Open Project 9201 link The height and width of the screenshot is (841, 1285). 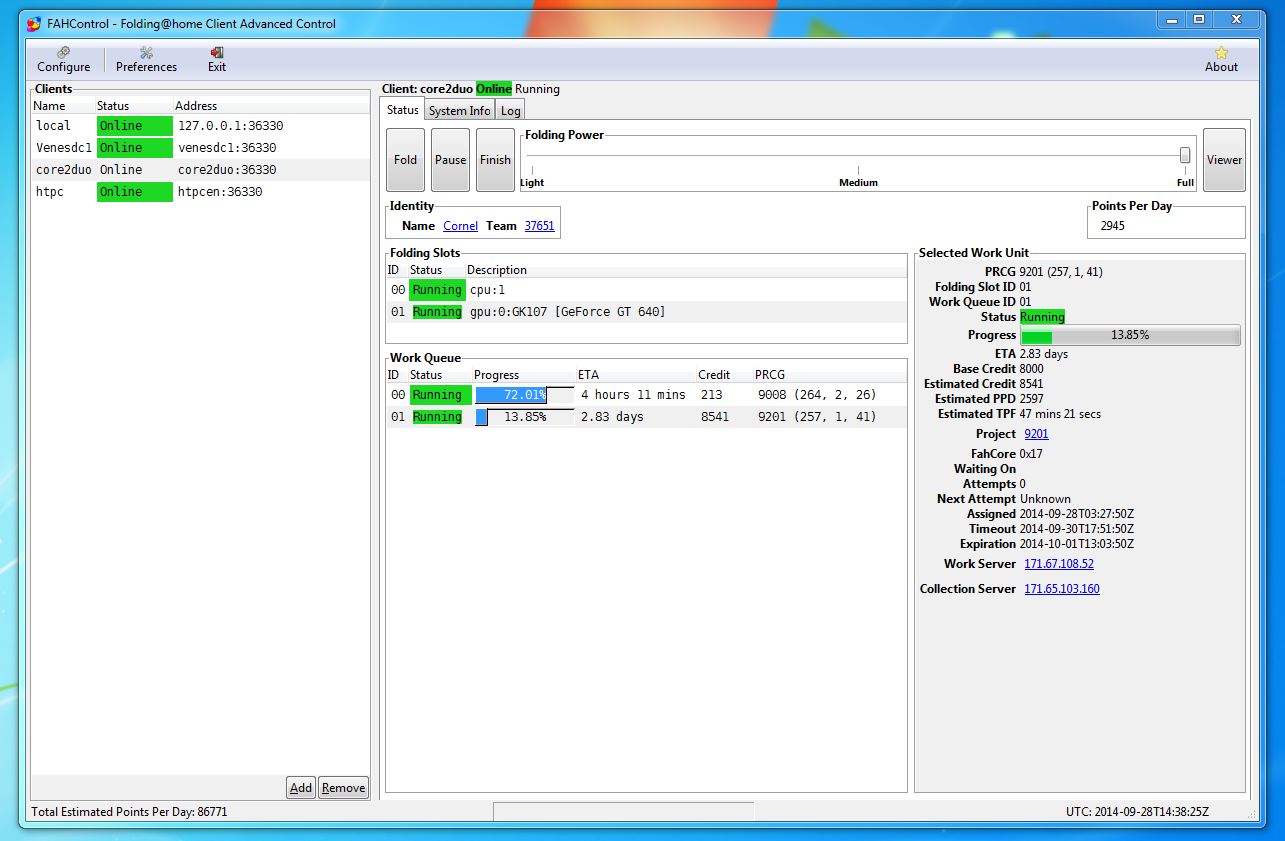1036,434
